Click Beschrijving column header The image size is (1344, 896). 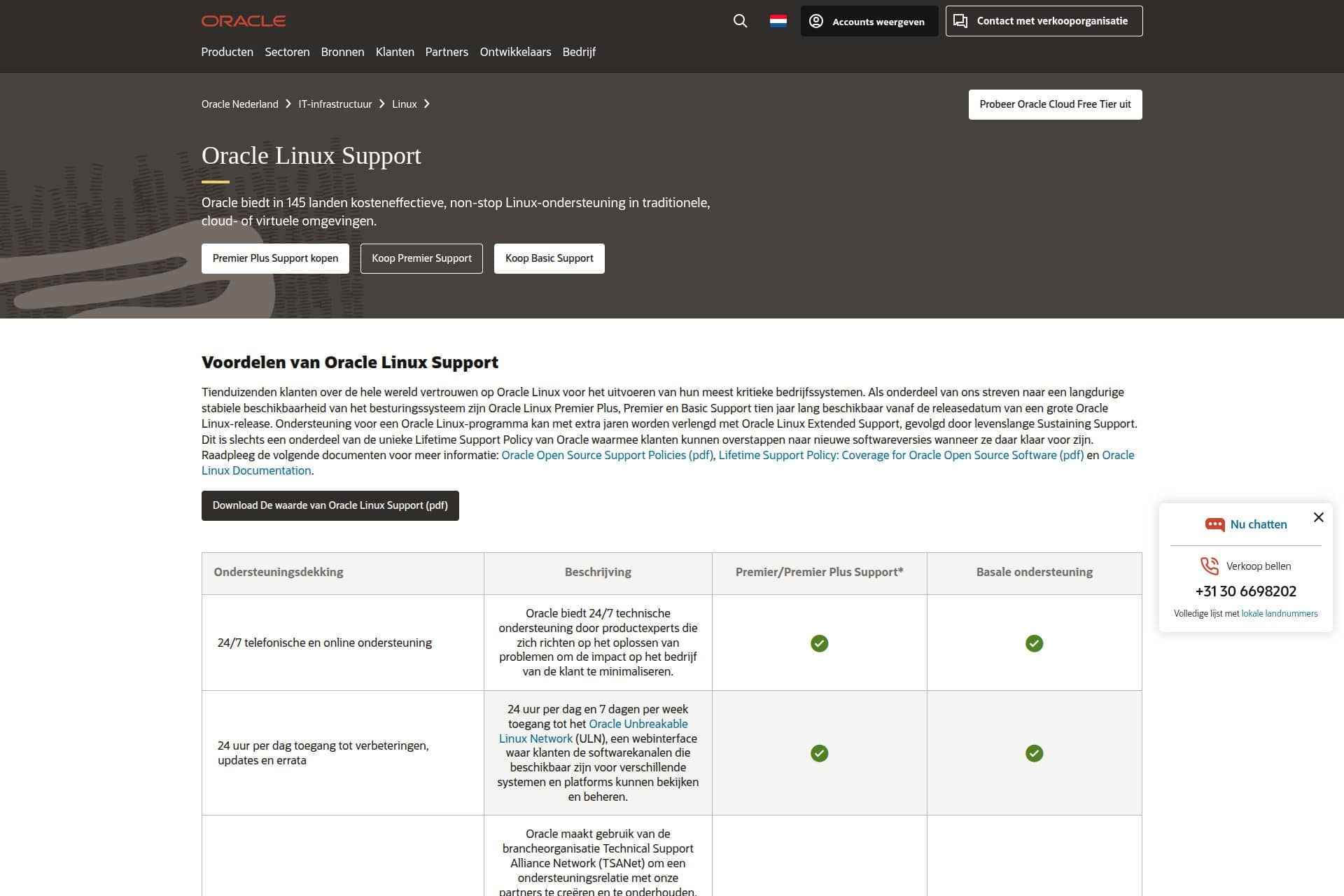(x=598, y=573)
